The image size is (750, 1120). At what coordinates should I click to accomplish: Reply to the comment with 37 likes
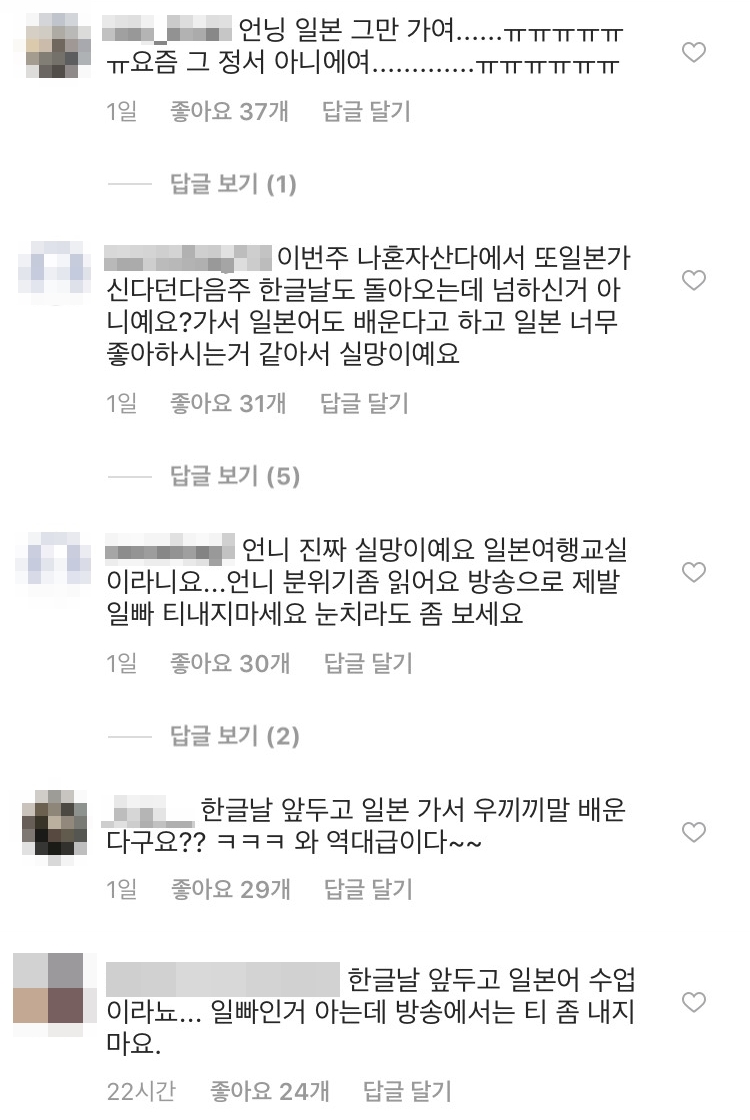[x=366, y=111]
